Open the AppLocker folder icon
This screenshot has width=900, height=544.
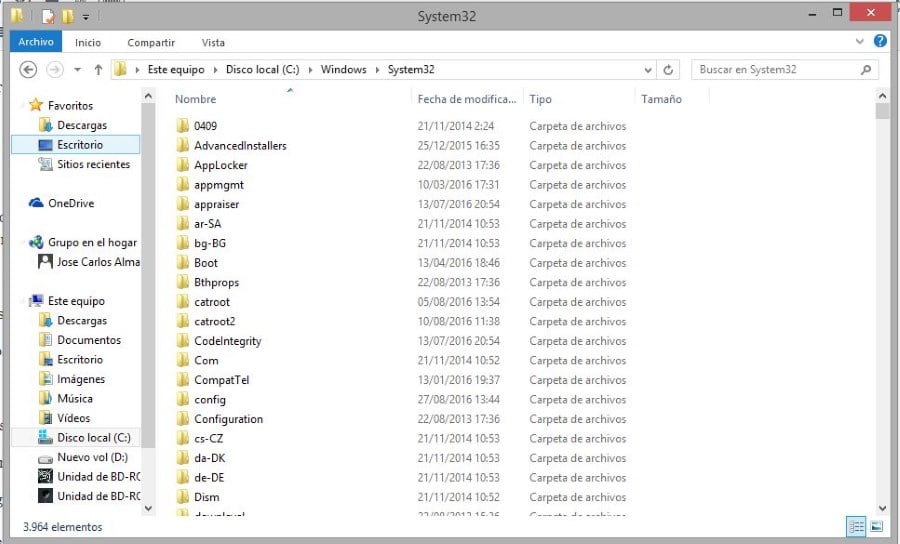(182, 165)
